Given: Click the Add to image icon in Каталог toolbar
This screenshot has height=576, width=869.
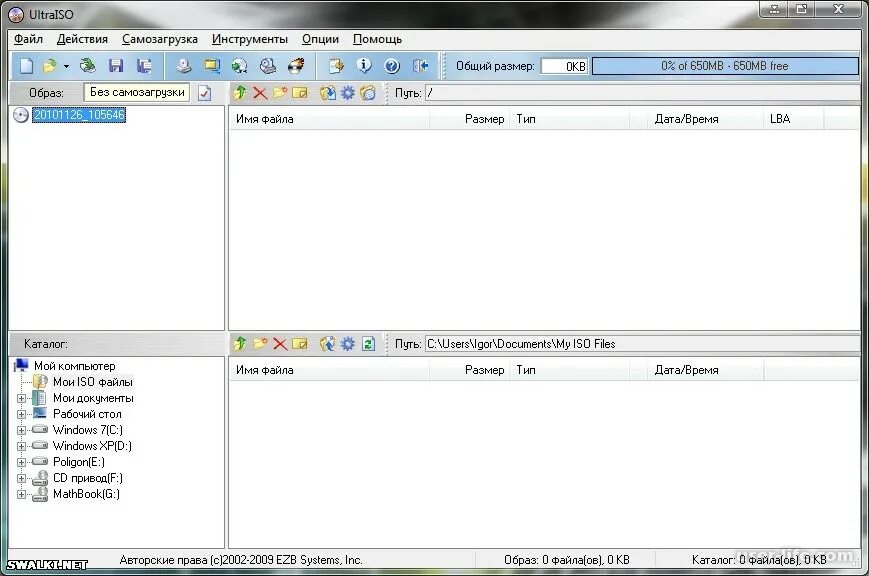Looking at the screenshot, I should click(328, 344).
